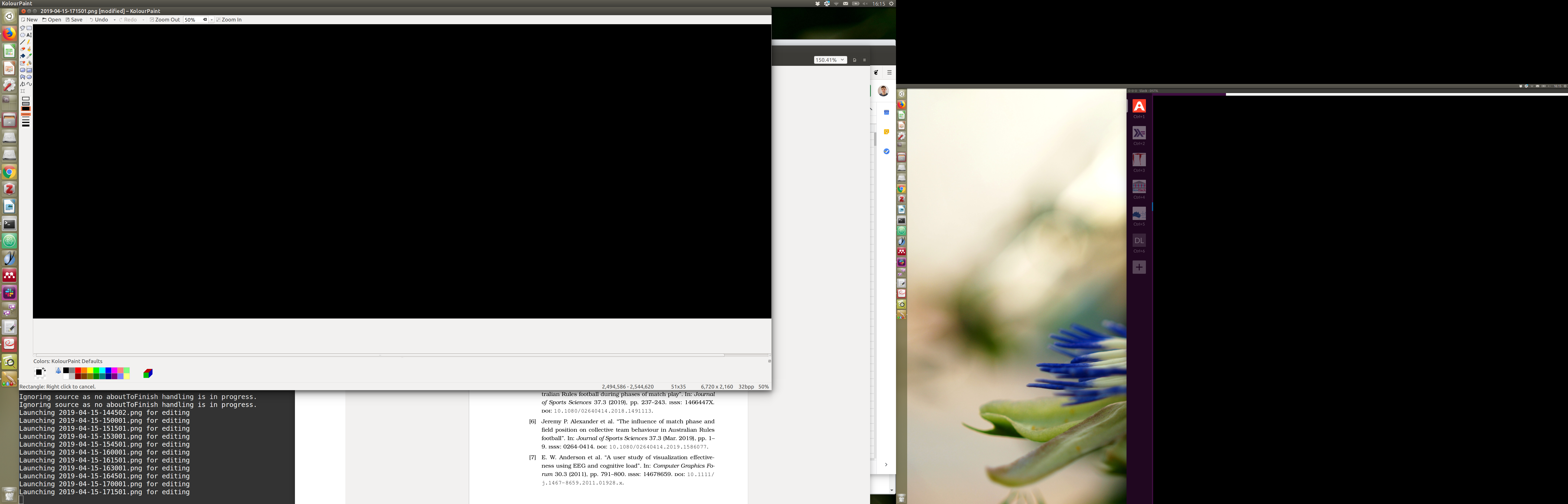Image resolution: width=1568 pixels, height=504 pixels.
Task: Select the Eraser tool
Action: [23, 49]
